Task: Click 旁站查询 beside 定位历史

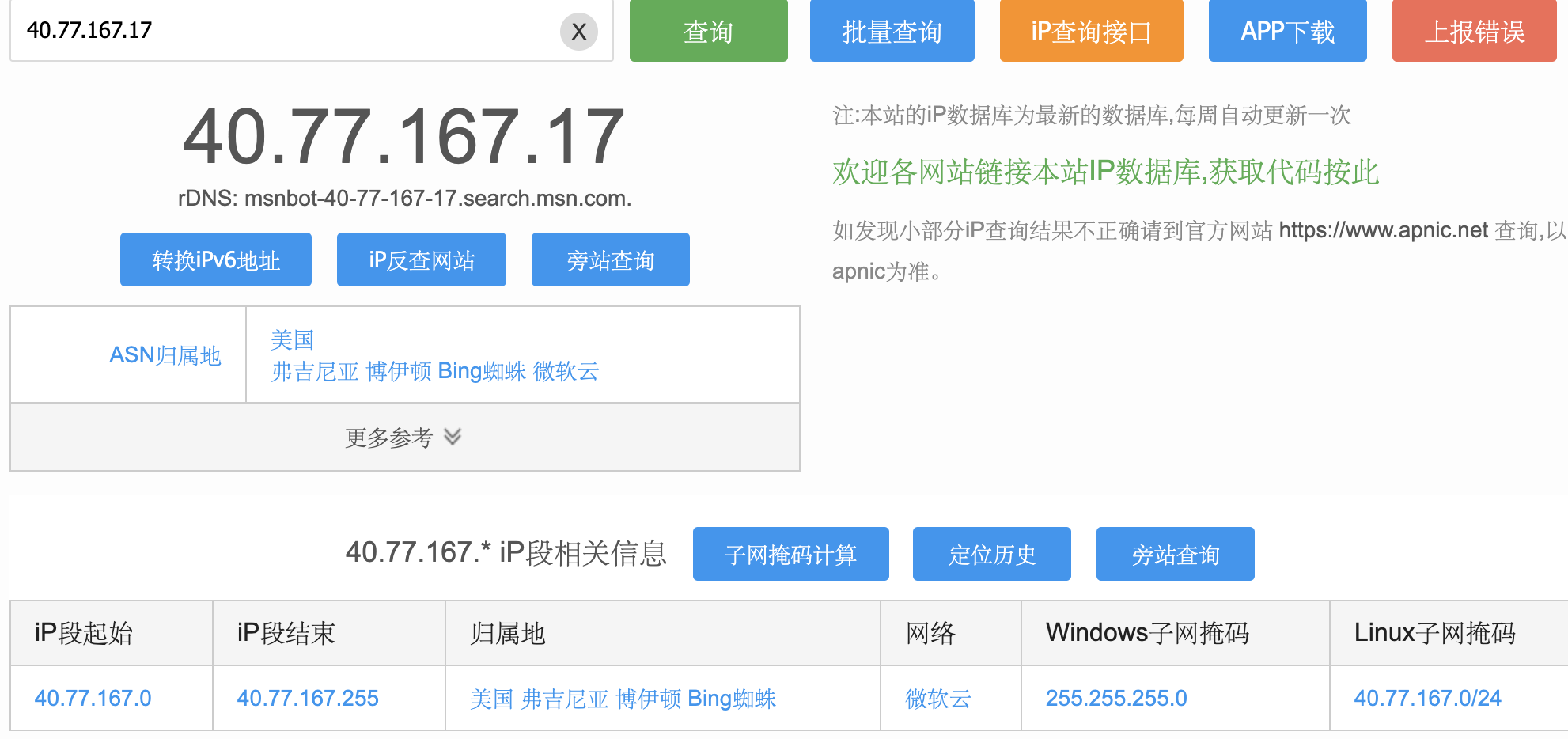Action: pyautogui.click(x=1176, y=554)
